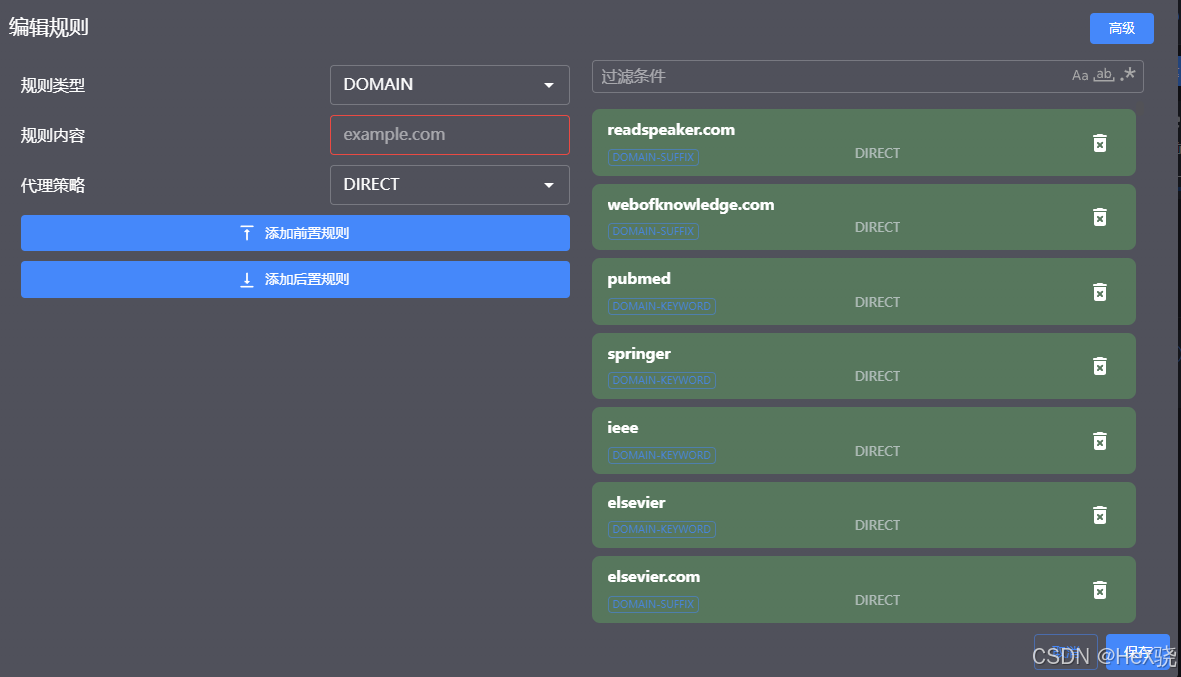Delete the webofknowledge.com rule
The image size is (1181, 677).
[1099, 217]
